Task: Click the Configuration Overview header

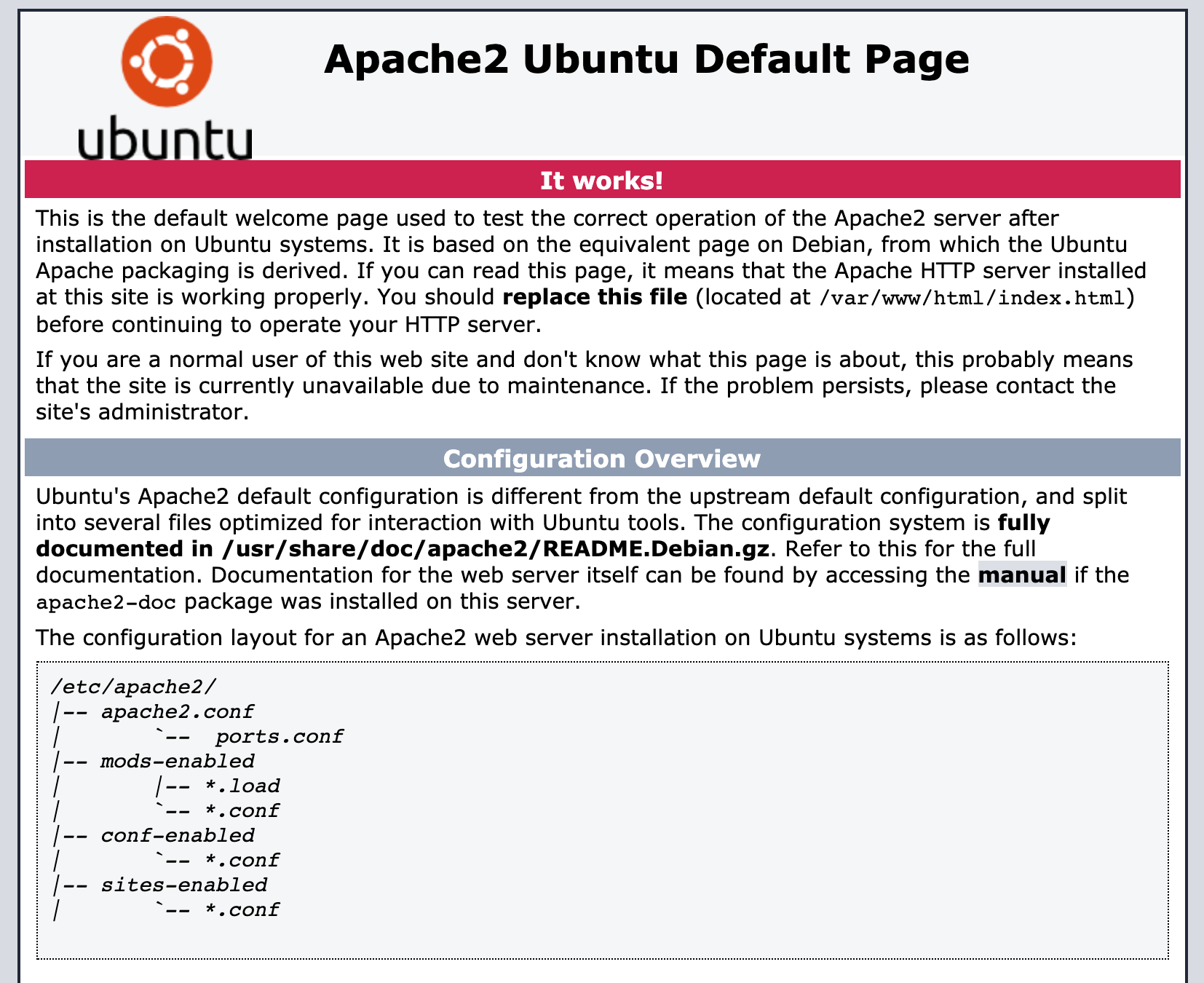Action: (x=602, y=459)
